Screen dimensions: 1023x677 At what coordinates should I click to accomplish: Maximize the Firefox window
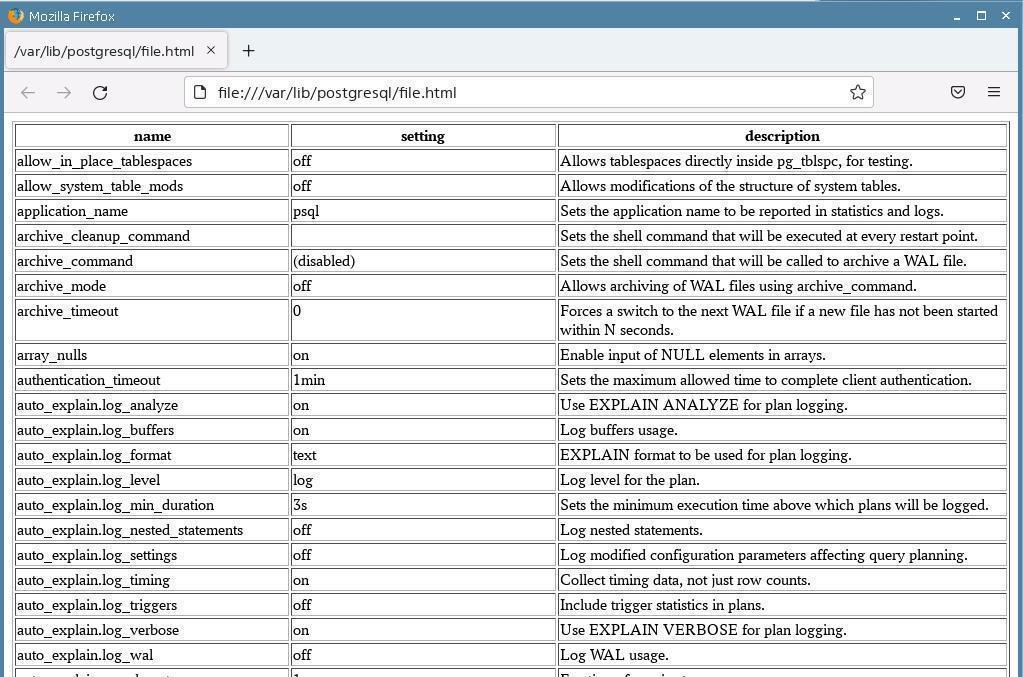click(981, 16)
